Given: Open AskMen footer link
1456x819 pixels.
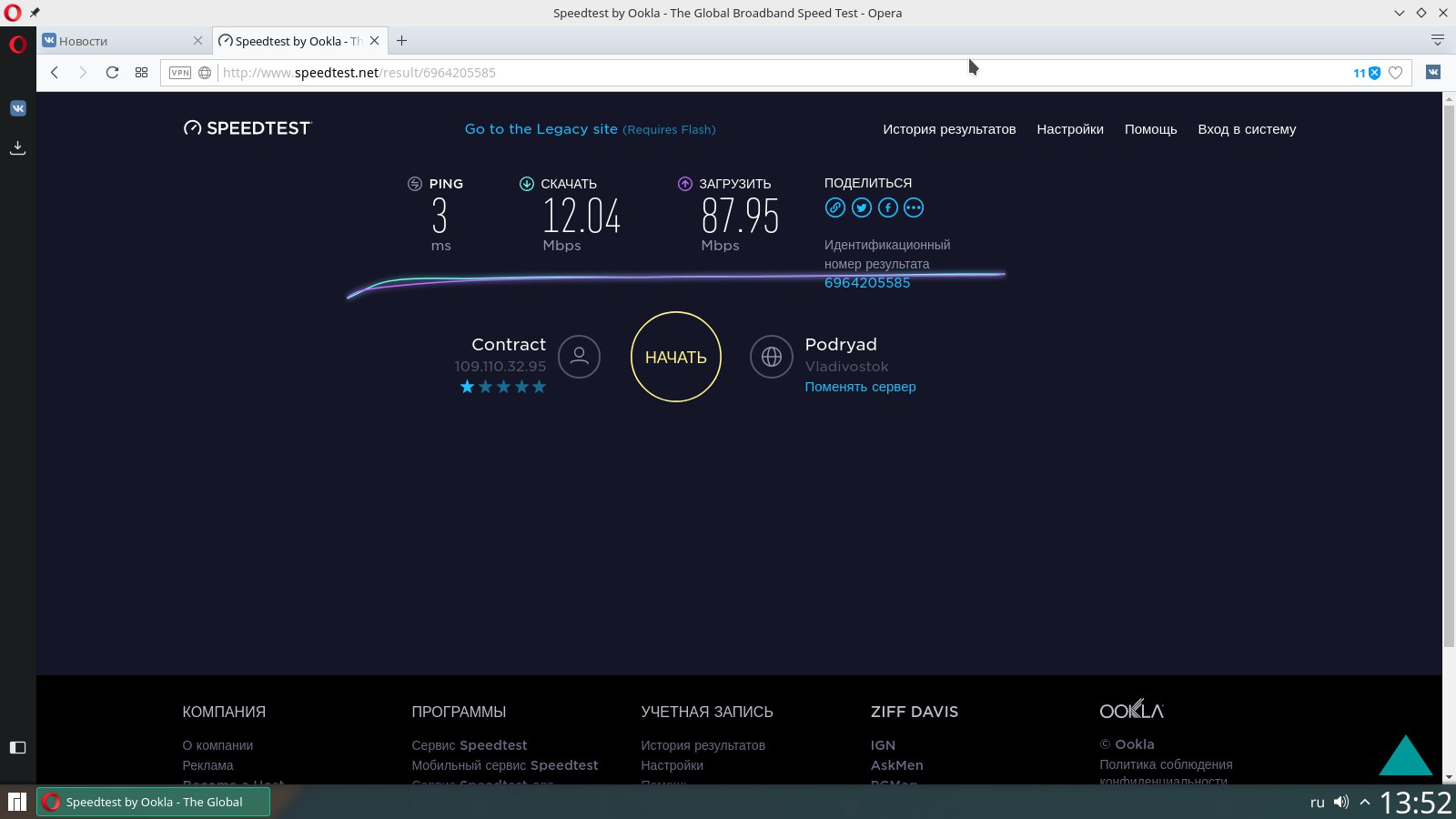Looking at the screenshot, I should pos(896,765).
